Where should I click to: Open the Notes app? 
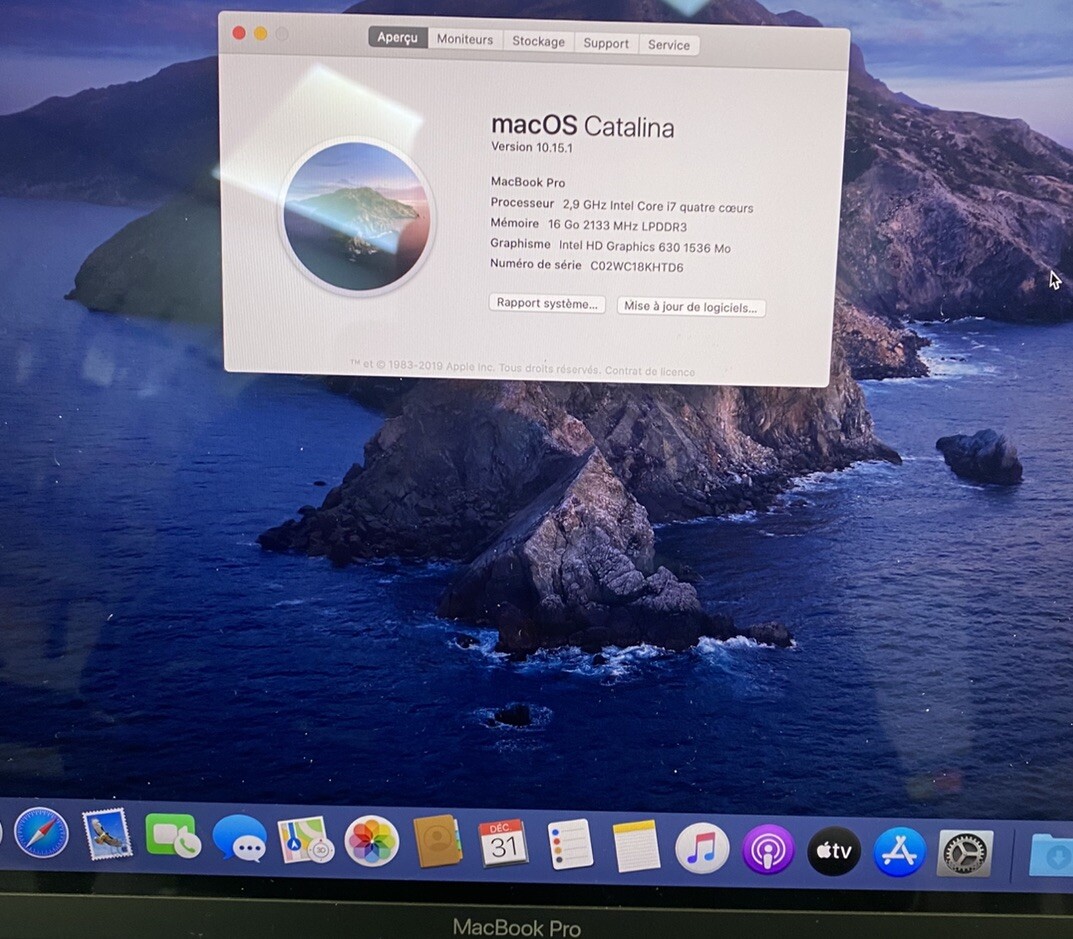coord(636,847)
